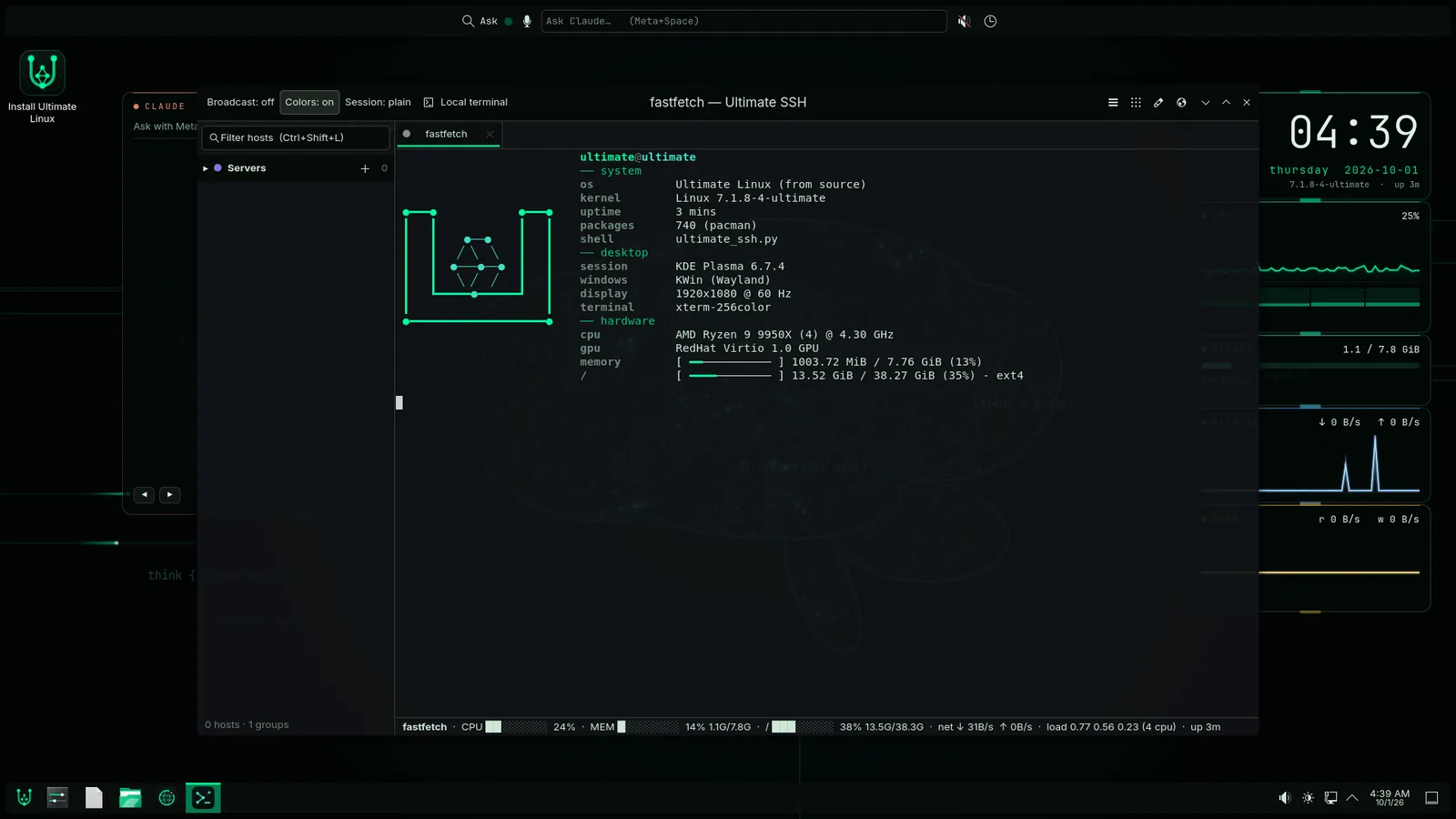Minimize Ultimate SSH with down chevron
Screen dimensions: 1456x819
(1206, 103)
